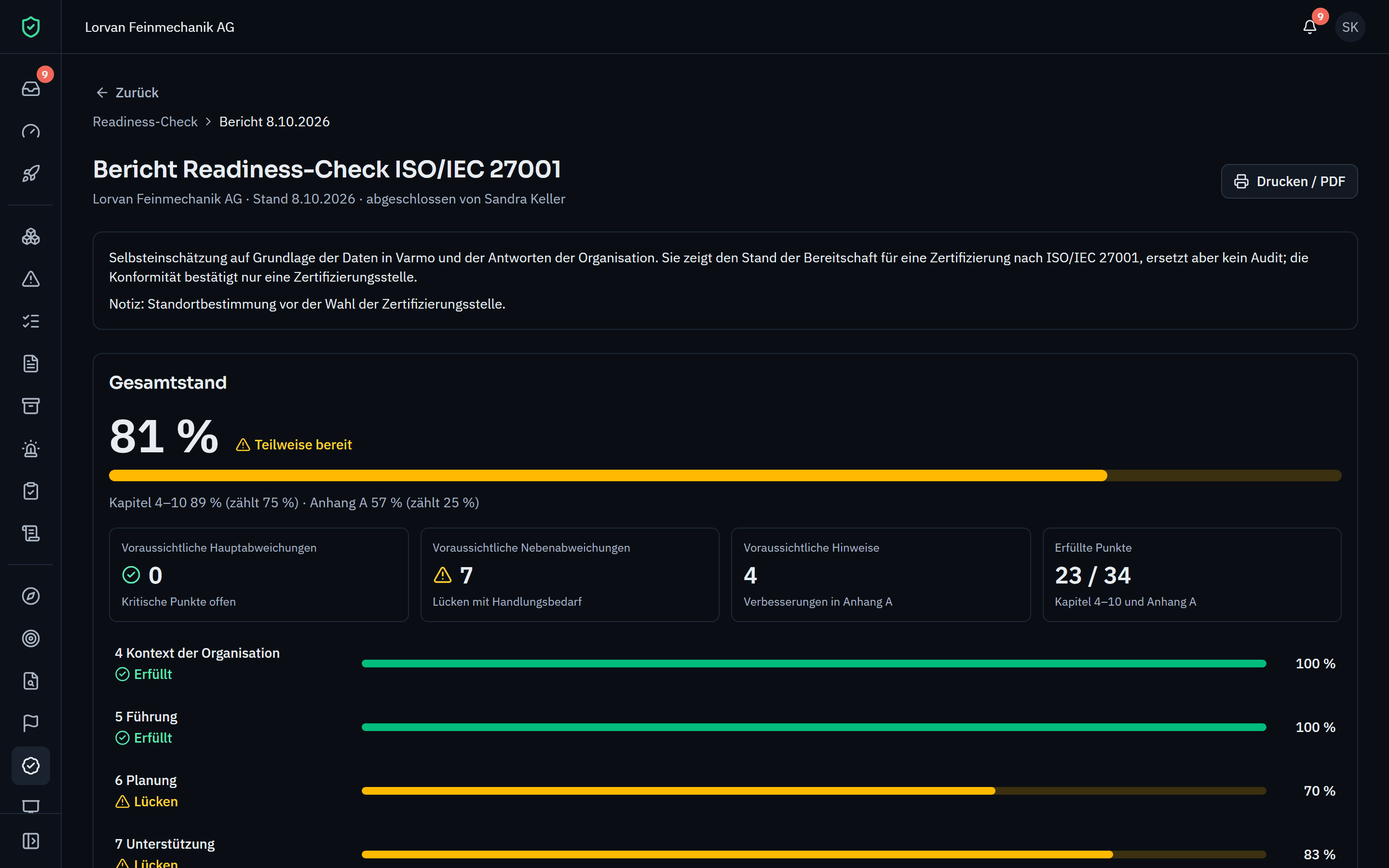This screenshot has width=1389, height=868.
Task: Click the archive box sidebar icon
Action: 30,407
